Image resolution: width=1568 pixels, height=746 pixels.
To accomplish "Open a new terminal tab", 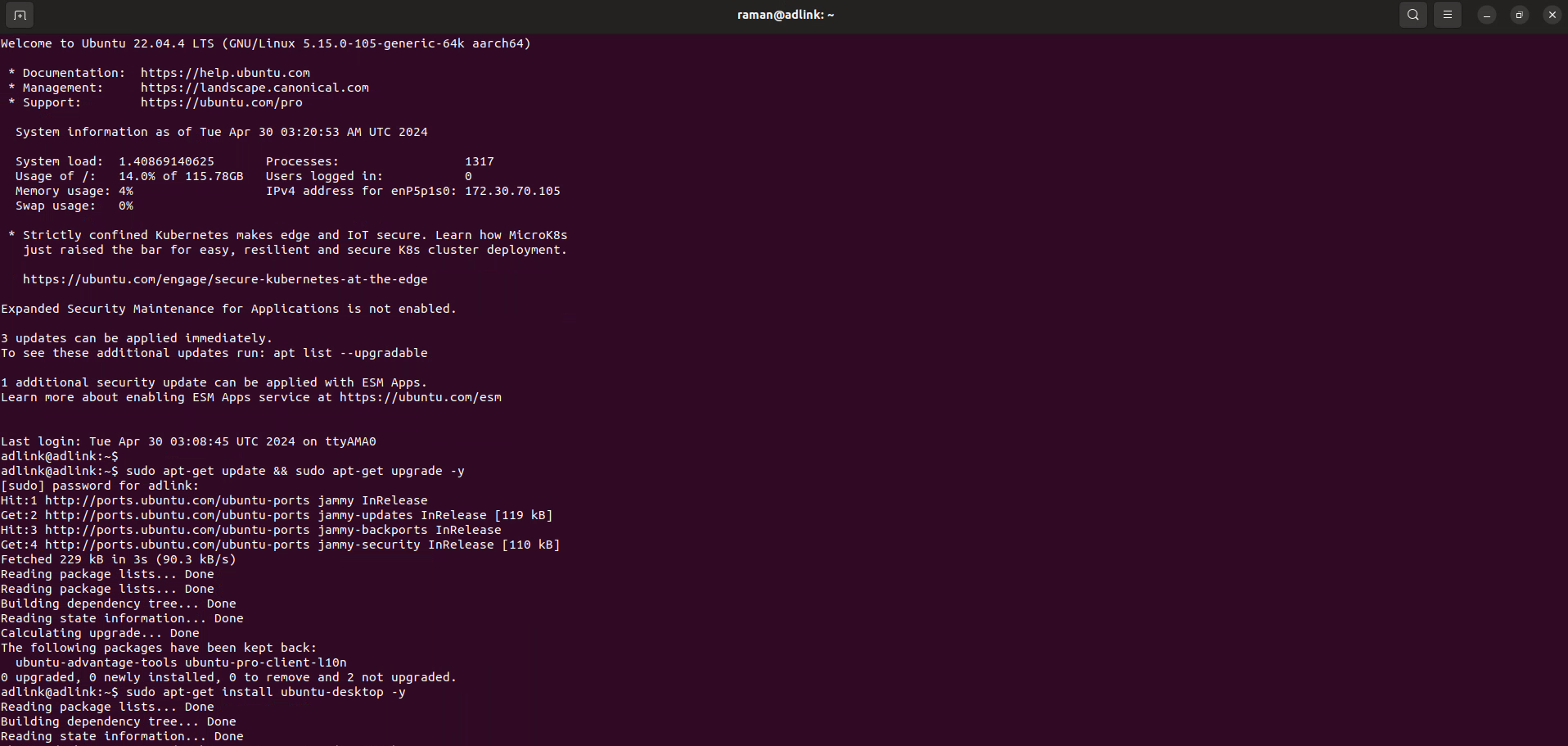I will click(20, 15).
